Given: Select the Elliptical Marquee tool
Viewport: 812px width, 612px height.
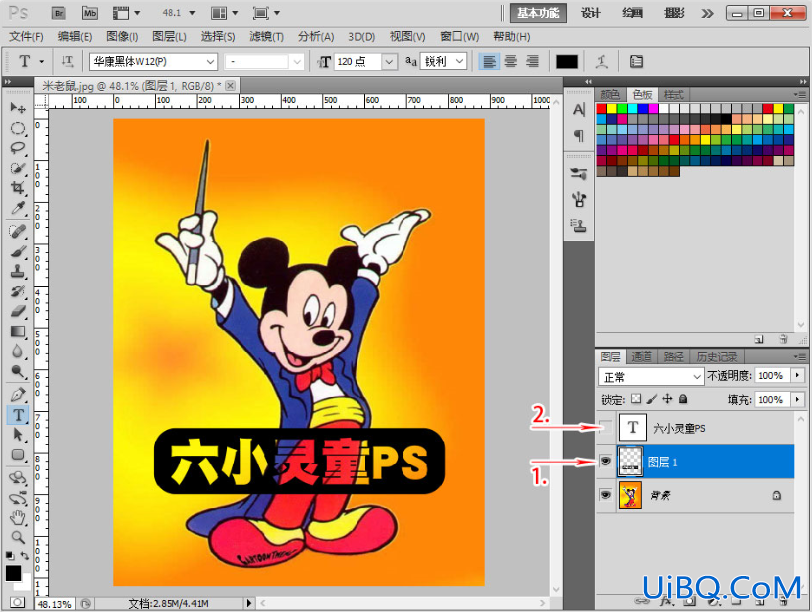Looking at the screenshot, I should [18, 128].
